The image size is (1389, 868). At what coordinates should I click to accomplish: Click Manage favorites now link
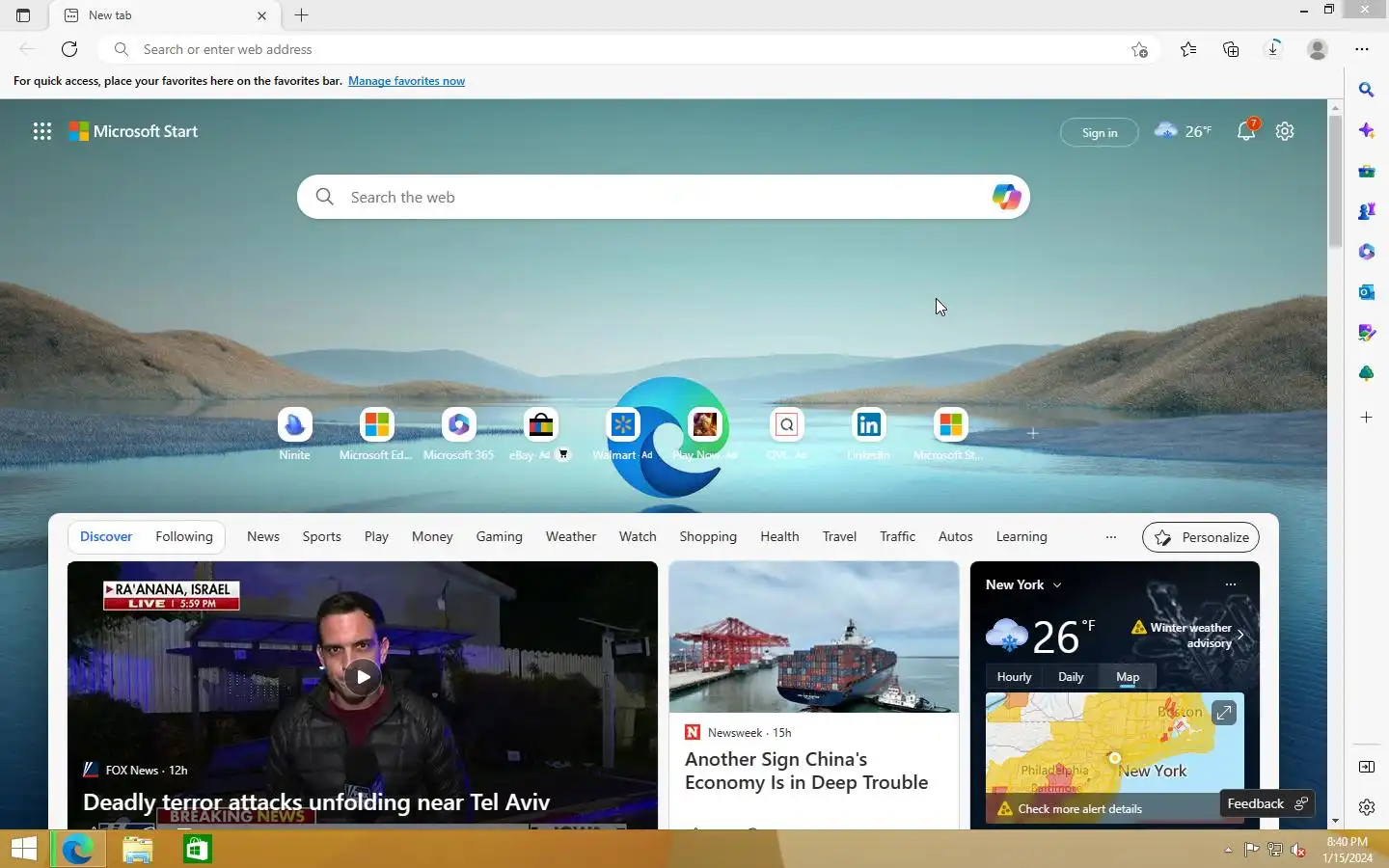[x=406, y=81]
